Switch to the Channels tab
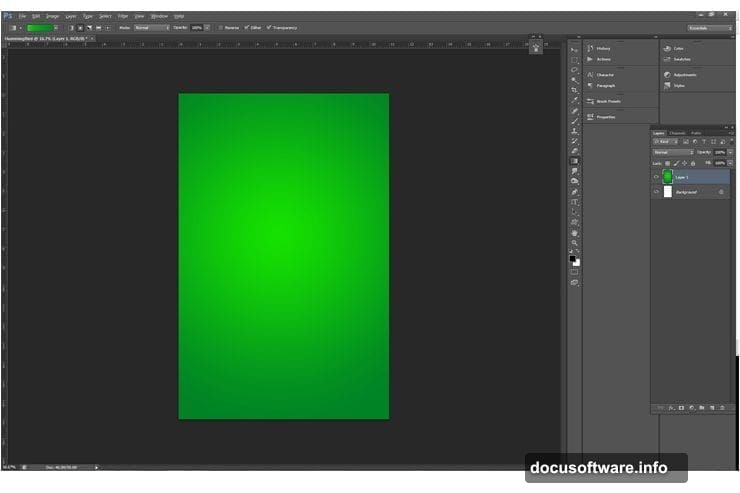The height and width of the screenshot is (493, 740). (677, 133)
